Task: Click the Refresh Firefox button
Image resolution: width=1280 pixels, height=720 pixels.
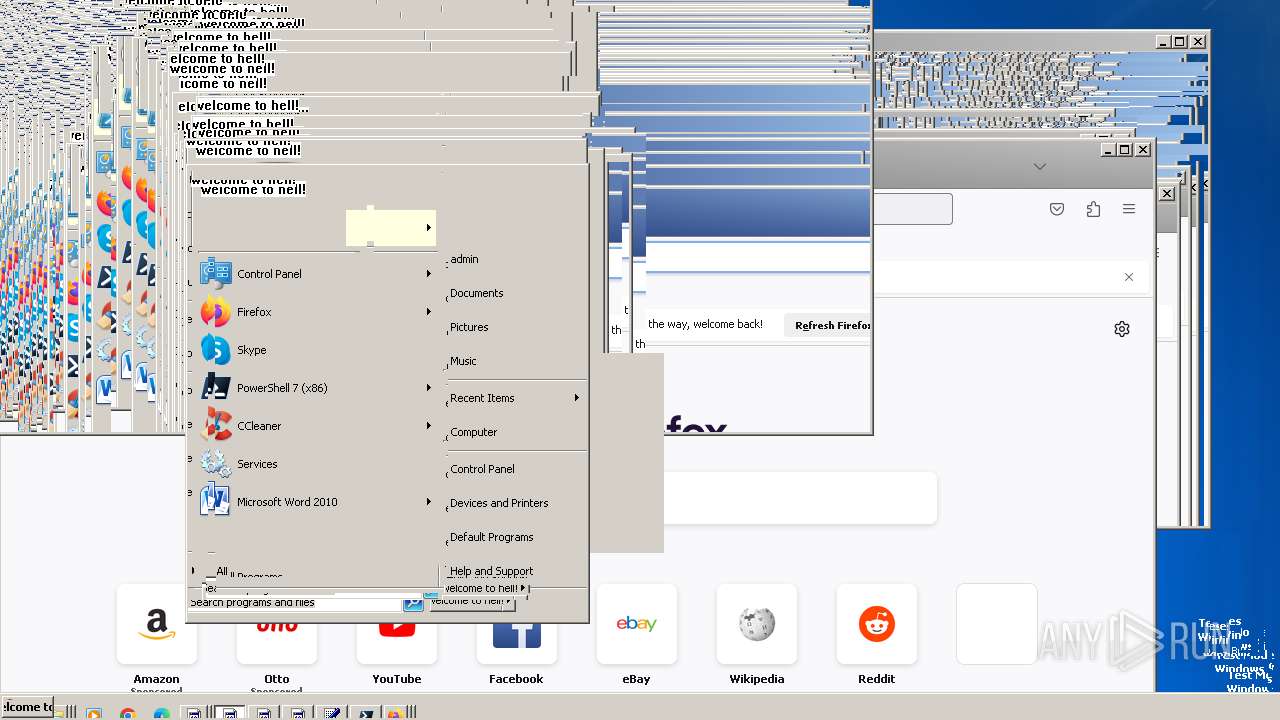Action: coord(827,325)
